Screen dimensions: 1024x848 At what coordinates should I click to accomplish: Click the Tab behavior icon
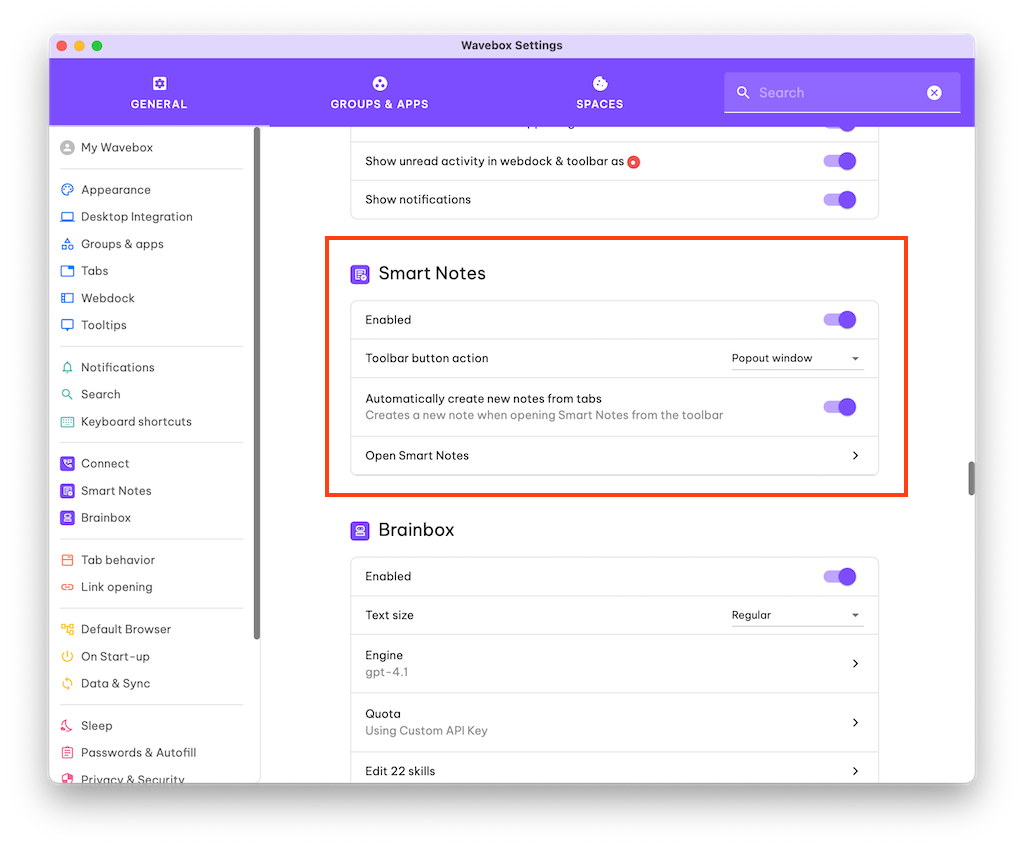pos(67,561)
